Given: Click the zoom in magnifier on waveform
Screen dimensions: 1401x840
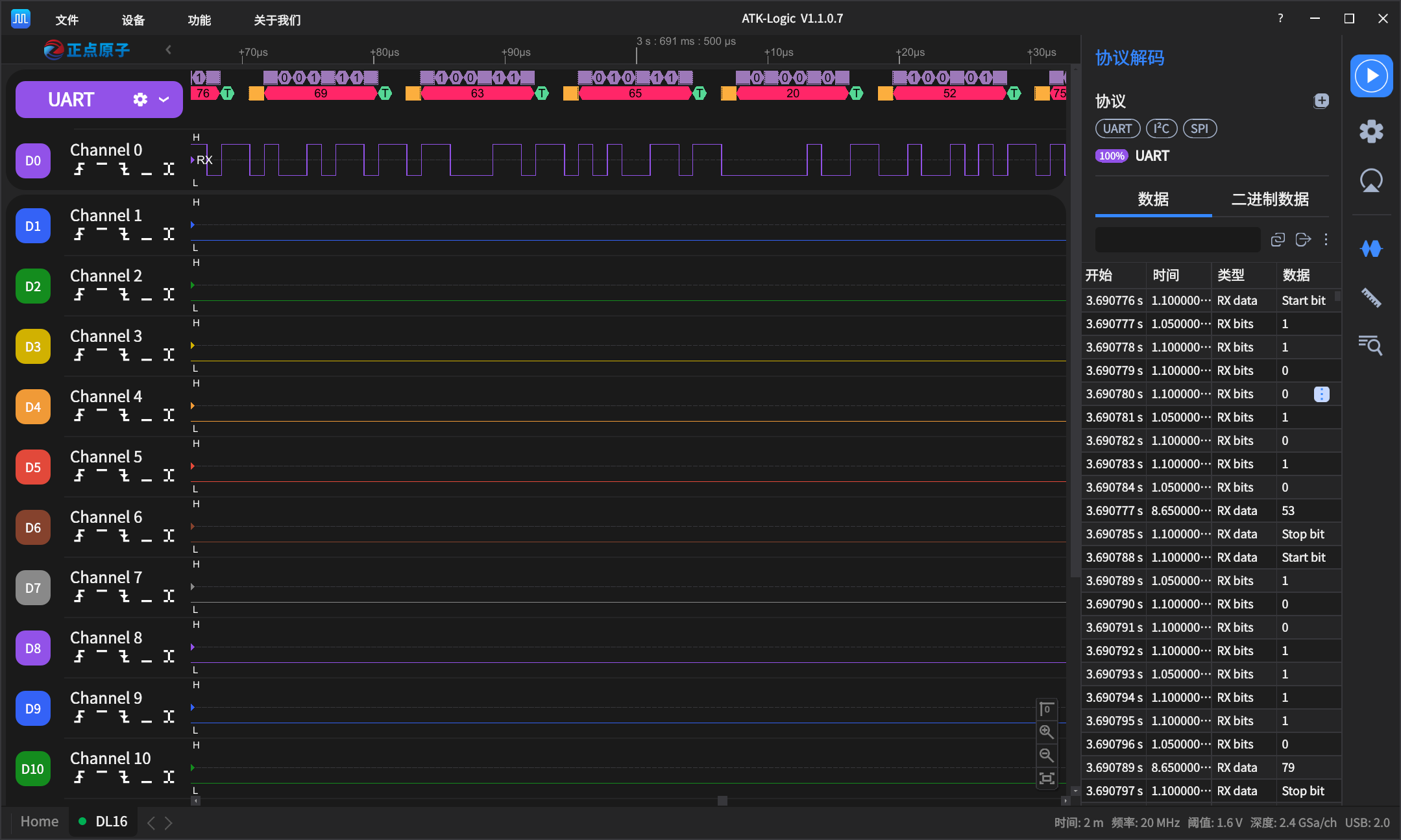Looking at the screenshot, I should click(1046, 732).
